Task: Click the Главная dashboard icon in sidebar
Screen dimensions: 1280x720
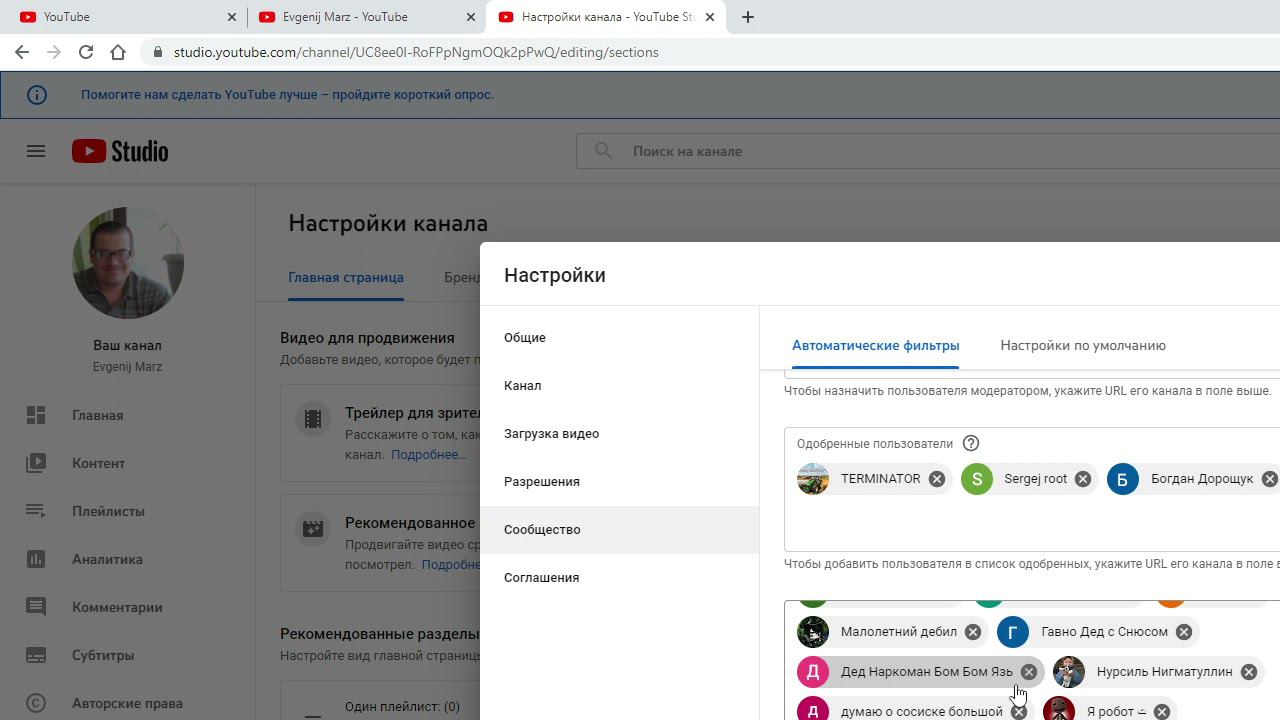Action: coord(36,415)
